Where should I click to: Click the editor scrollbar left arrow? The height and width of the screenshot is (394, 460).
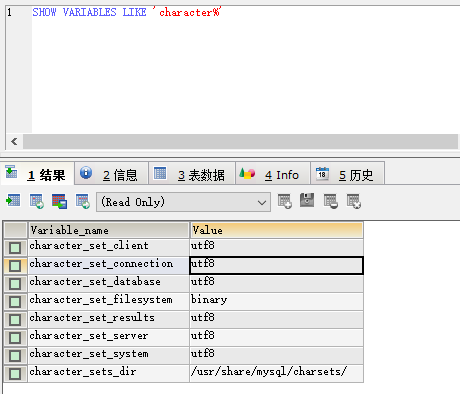(x=14, y=142)
